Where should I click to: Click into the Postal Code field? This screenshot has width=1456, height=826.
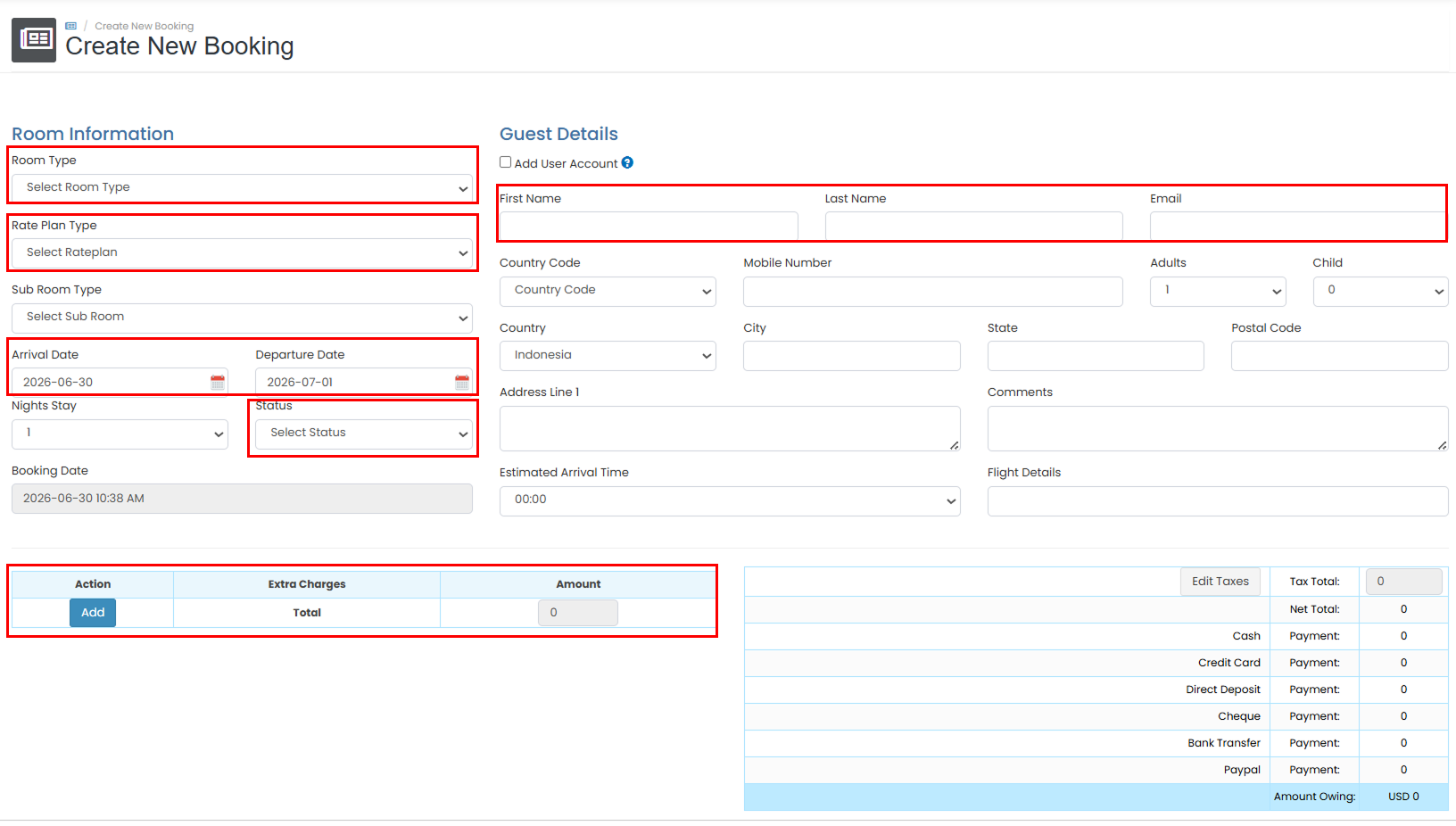(1339, 356)
